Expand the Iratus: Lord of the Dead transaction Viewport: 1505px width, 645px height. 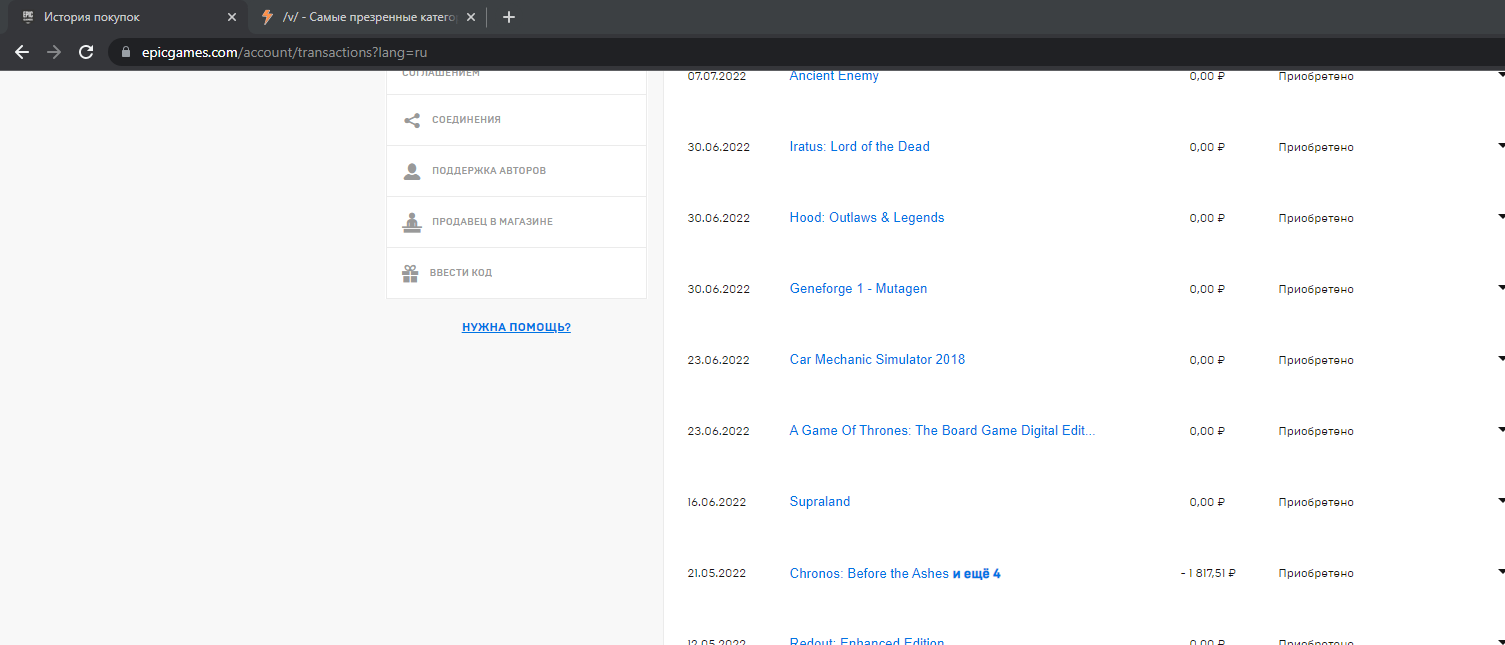tap(1500, 146)
